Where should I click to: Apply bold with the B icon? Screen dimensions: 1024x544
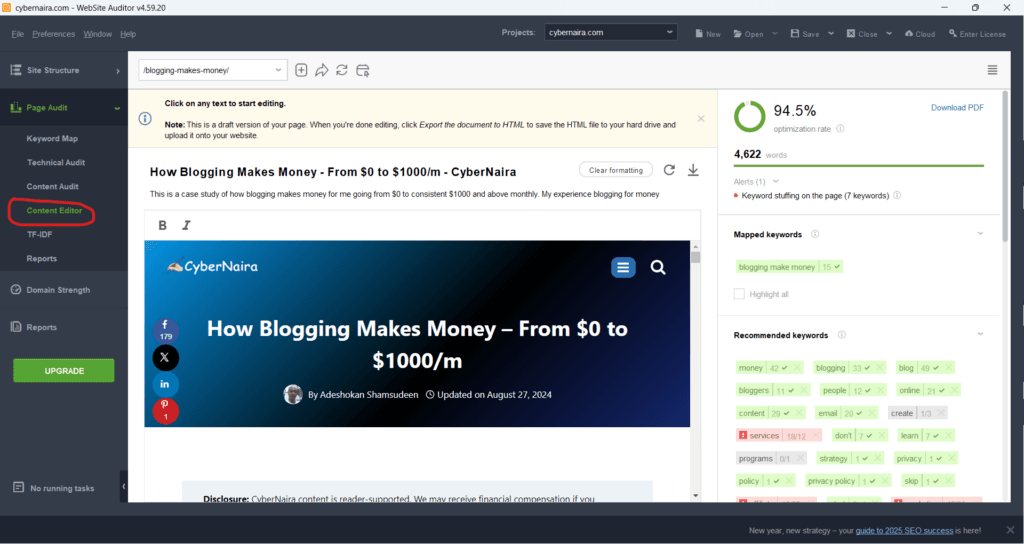point(163,225)
